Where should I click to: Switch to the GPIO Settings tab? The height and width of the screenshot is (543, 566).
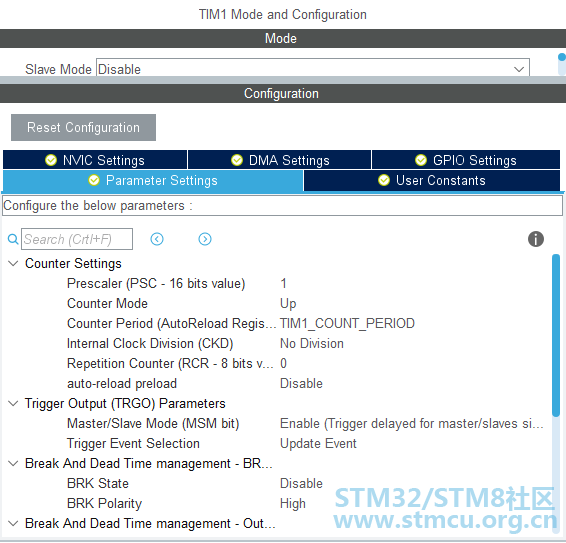pos(466,160)
